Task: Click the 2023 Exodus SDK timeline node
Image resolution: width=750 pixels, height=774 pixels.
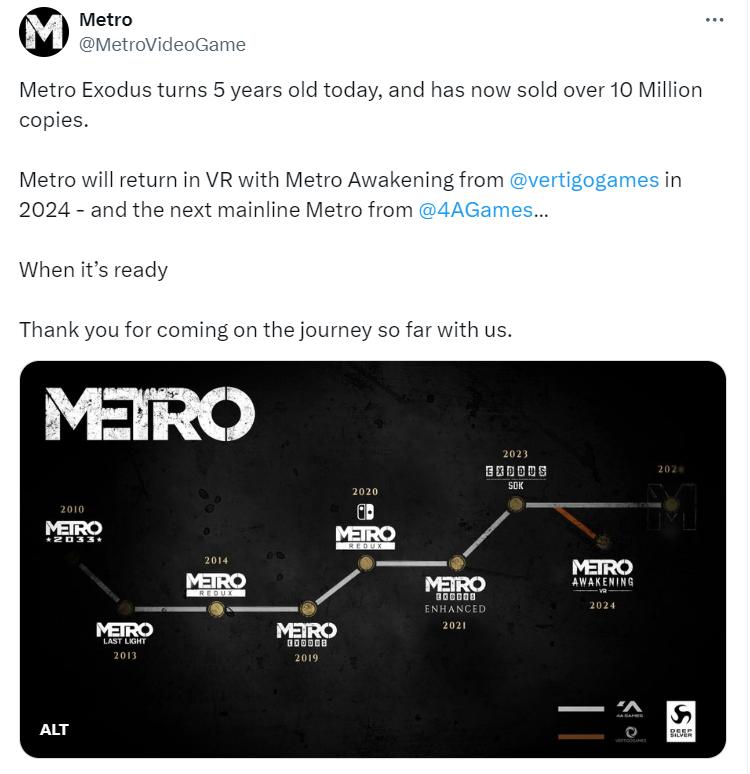Action: click(x=515, y=505)
